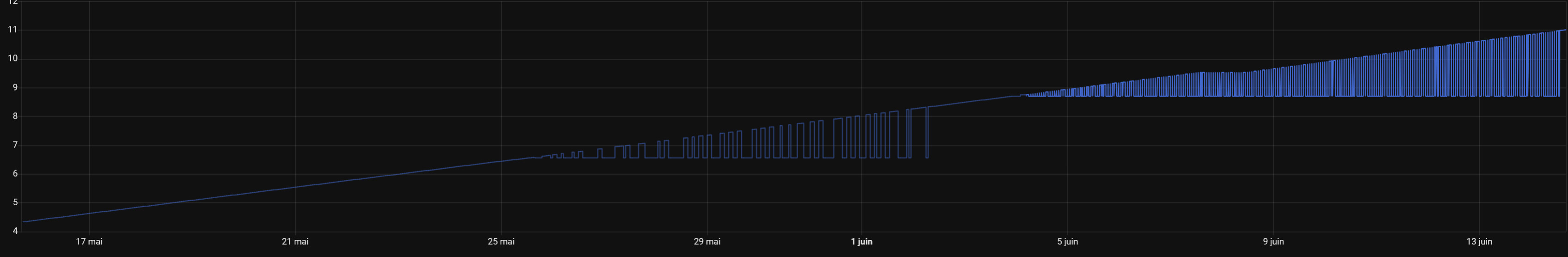The height and width of the screenshot is (257, 1568).
Task: Click the y-axis value '10'
Action: [x=13, y=58]
